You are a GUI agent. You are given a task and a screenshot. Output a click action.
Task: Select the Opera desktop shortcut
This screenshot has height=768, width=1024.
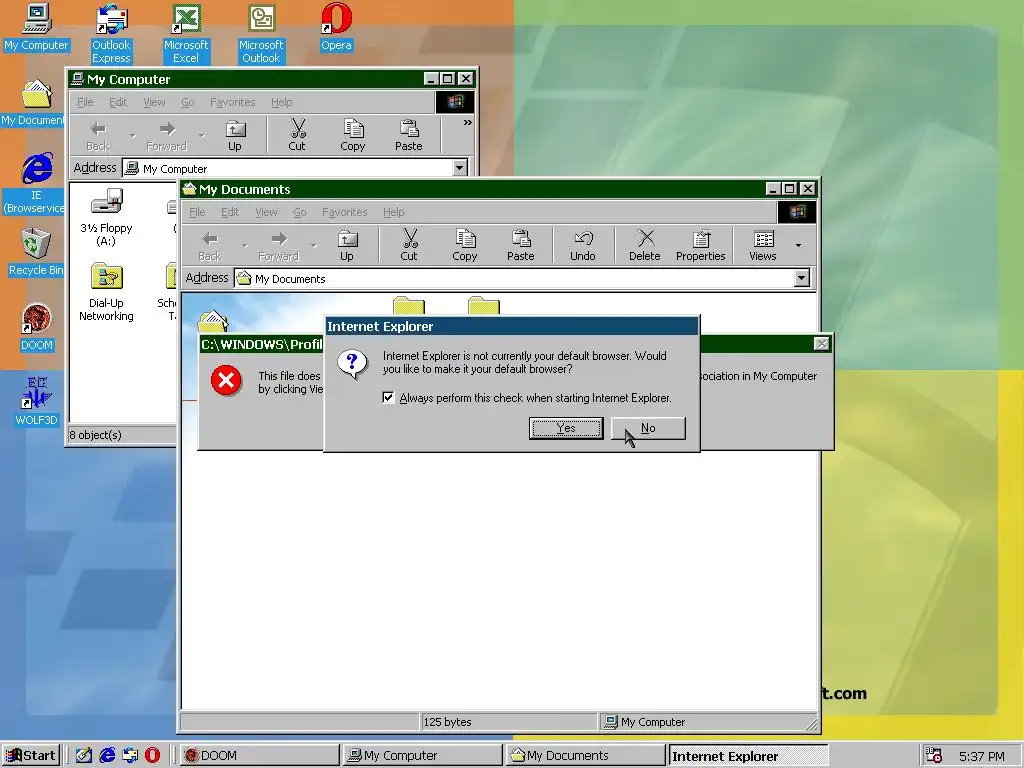[x=336, y=27]
